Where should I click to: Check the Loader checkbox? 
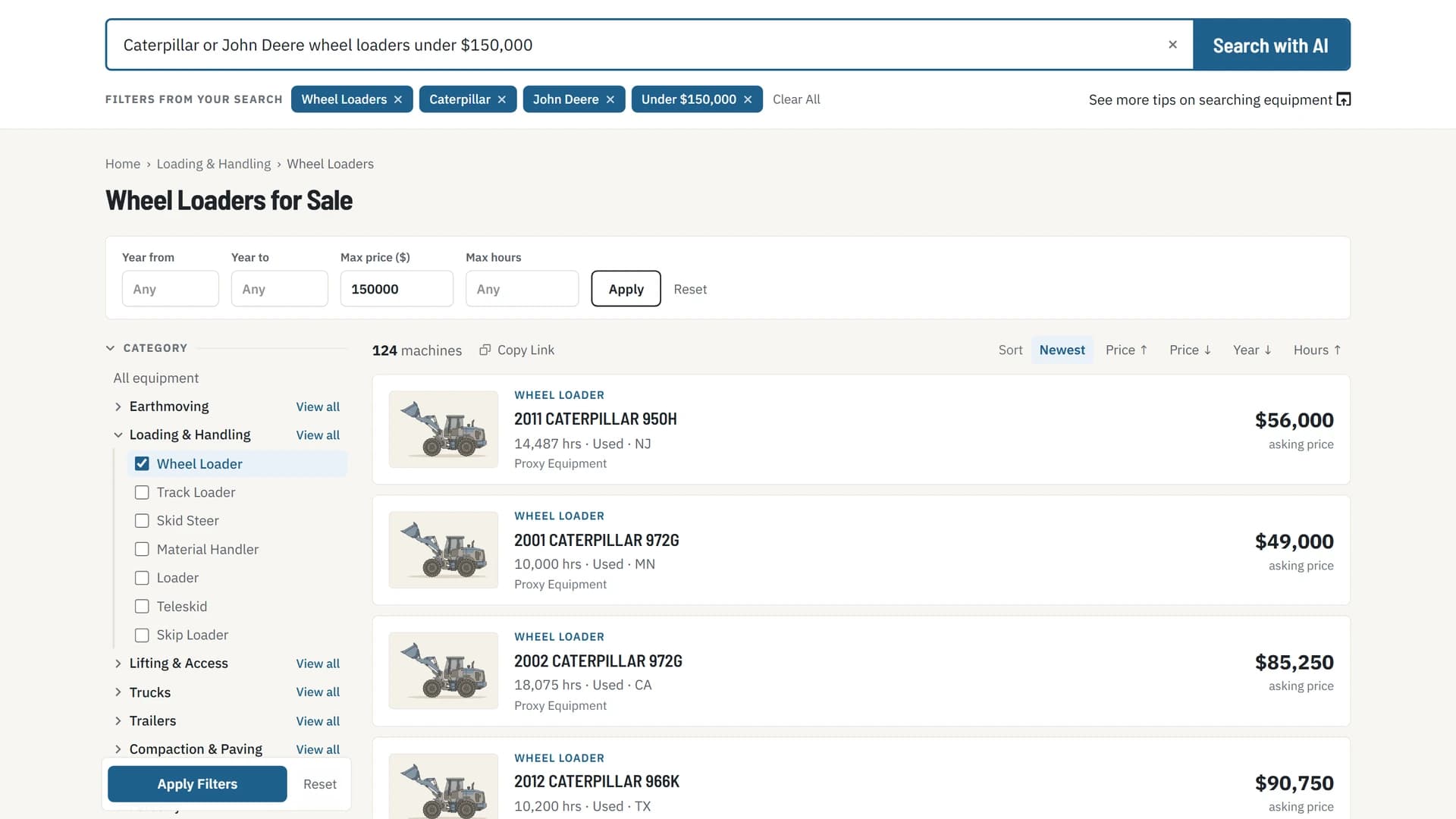coord(142,578)
